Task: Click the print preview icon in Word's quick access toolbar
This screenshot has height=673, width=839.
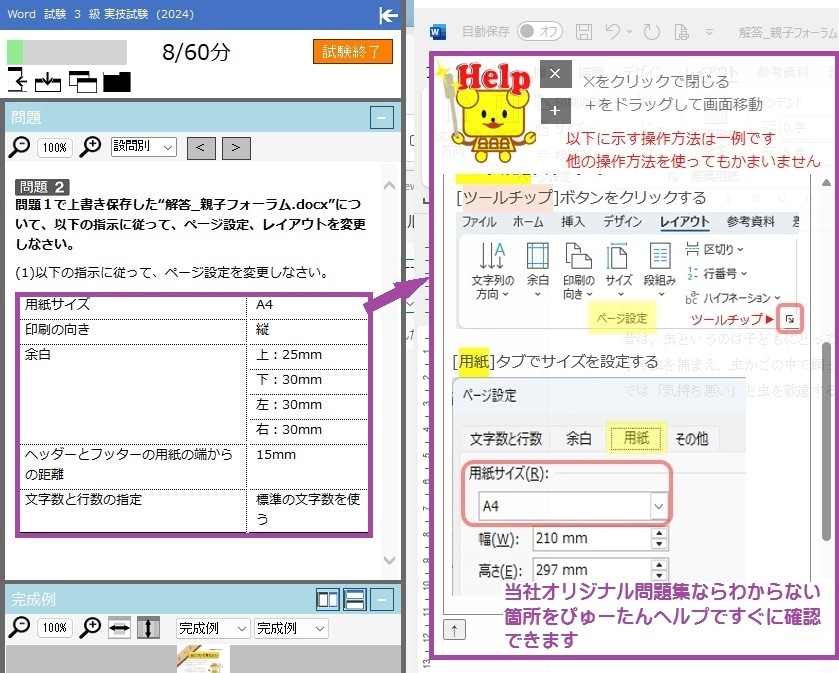Action: pyautogui.click(x=681, y=32)
